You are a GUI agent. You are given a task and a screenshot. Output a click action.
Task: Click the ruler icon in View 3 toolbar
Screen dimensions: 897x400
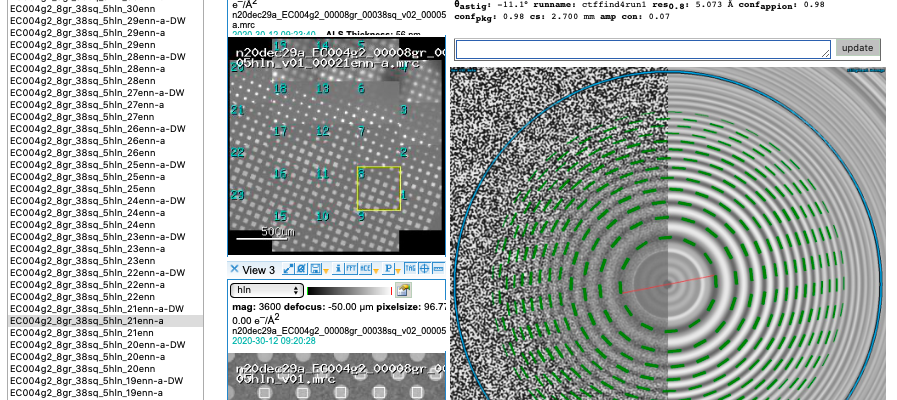[x=439, y=268]
